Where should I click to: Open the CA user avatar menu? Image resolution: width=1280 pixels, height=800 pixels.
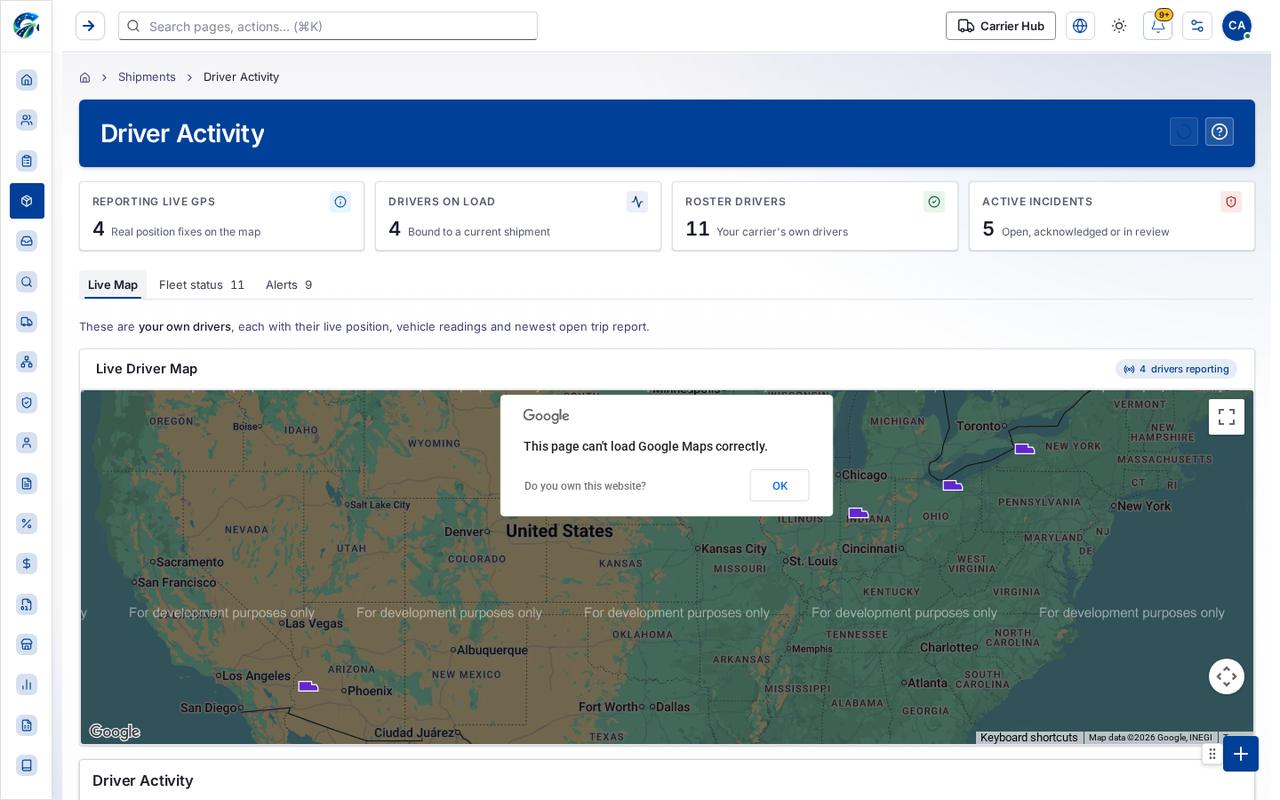point(1237,26)
